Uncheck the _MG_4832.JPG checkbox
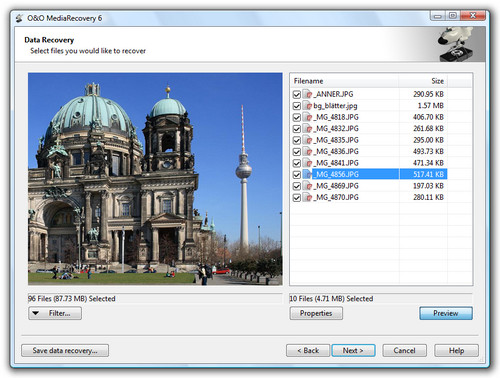Image resolution: width=500 pixels, height=378 pixels. tap(296, 129)
